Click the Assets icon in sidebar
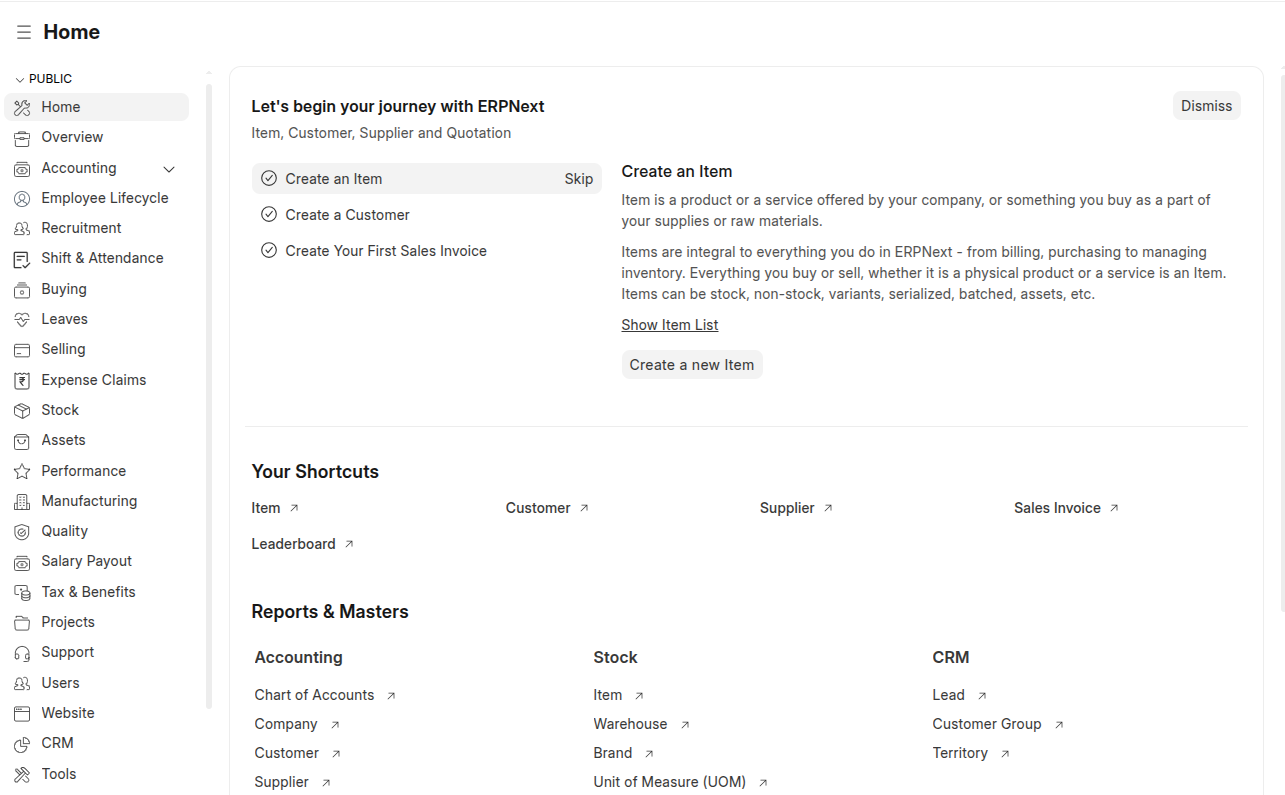The image size is (1285, 795). [22, 440]
